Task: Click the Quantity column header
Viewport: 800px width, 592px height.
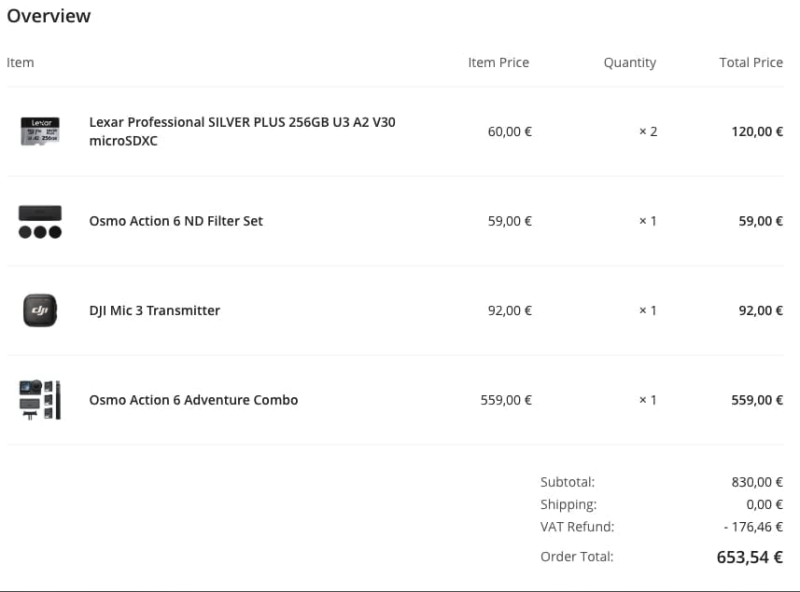Action: click(629, 62)
